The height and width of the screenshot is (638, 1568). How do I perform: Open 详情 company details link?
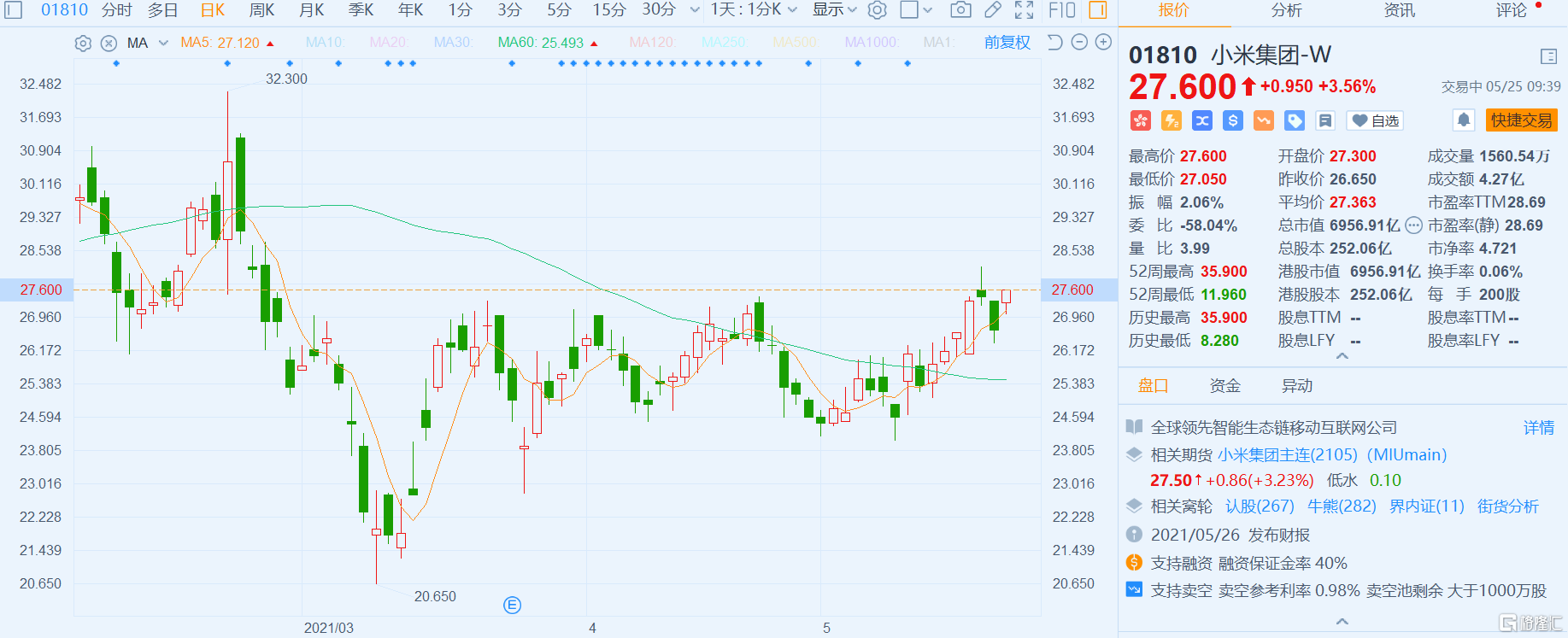pyautogui.click(x=1539, y=428)
